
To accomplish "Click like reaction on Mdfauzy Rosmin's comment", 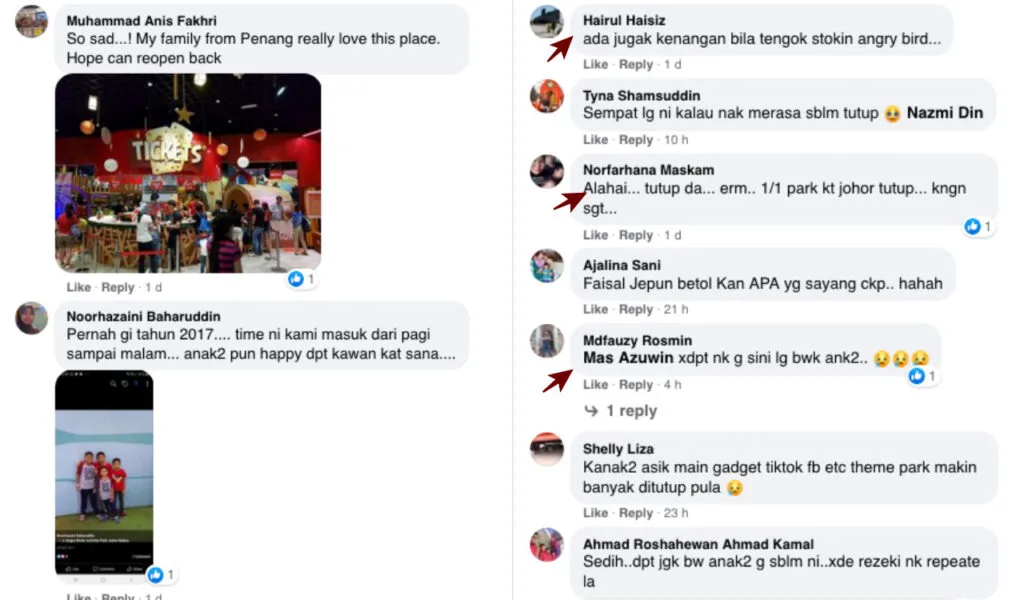I will coord(923,376).
